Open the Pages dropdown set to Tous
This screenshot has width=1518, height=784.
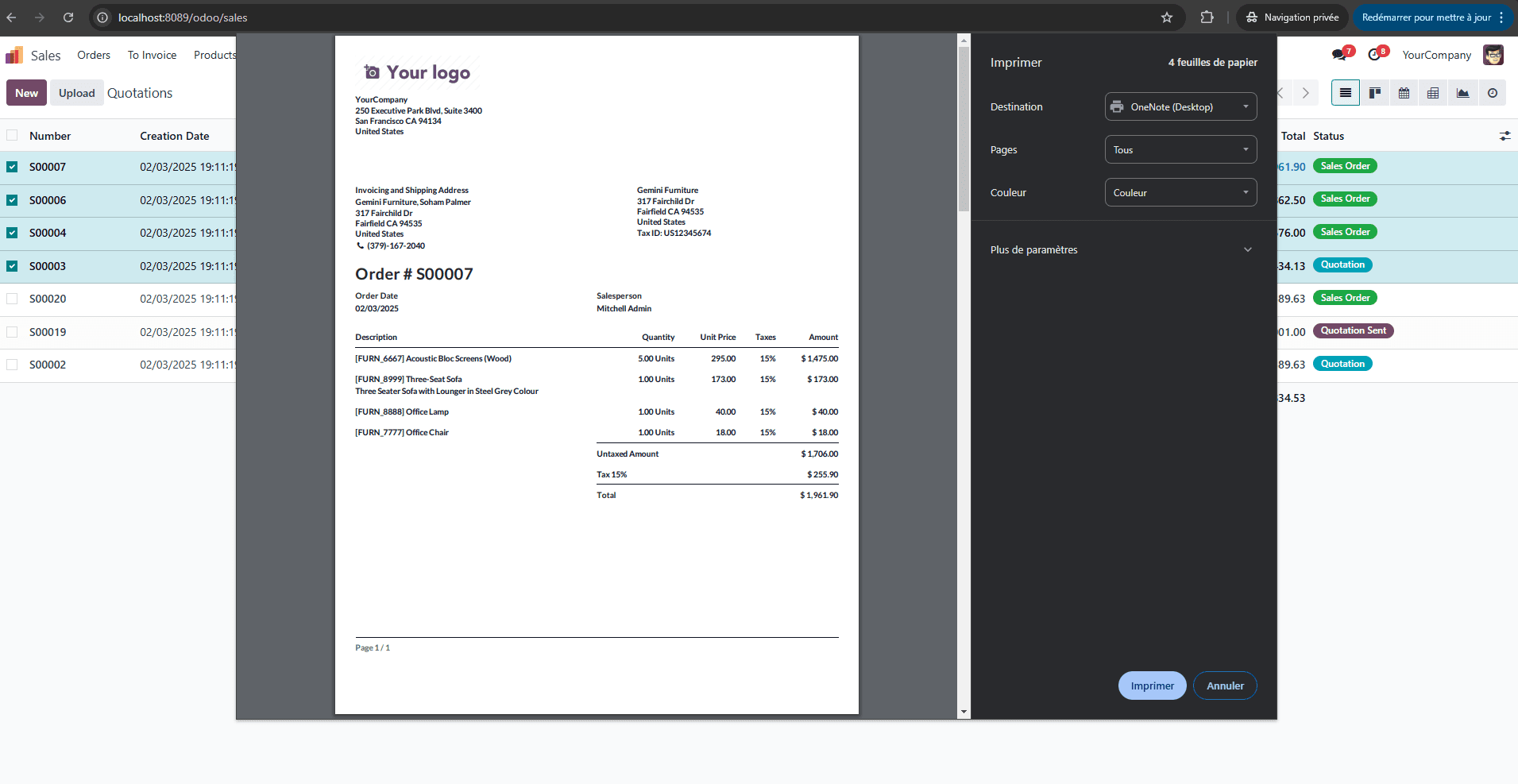pyautogui.click(x=1180, y=149)
